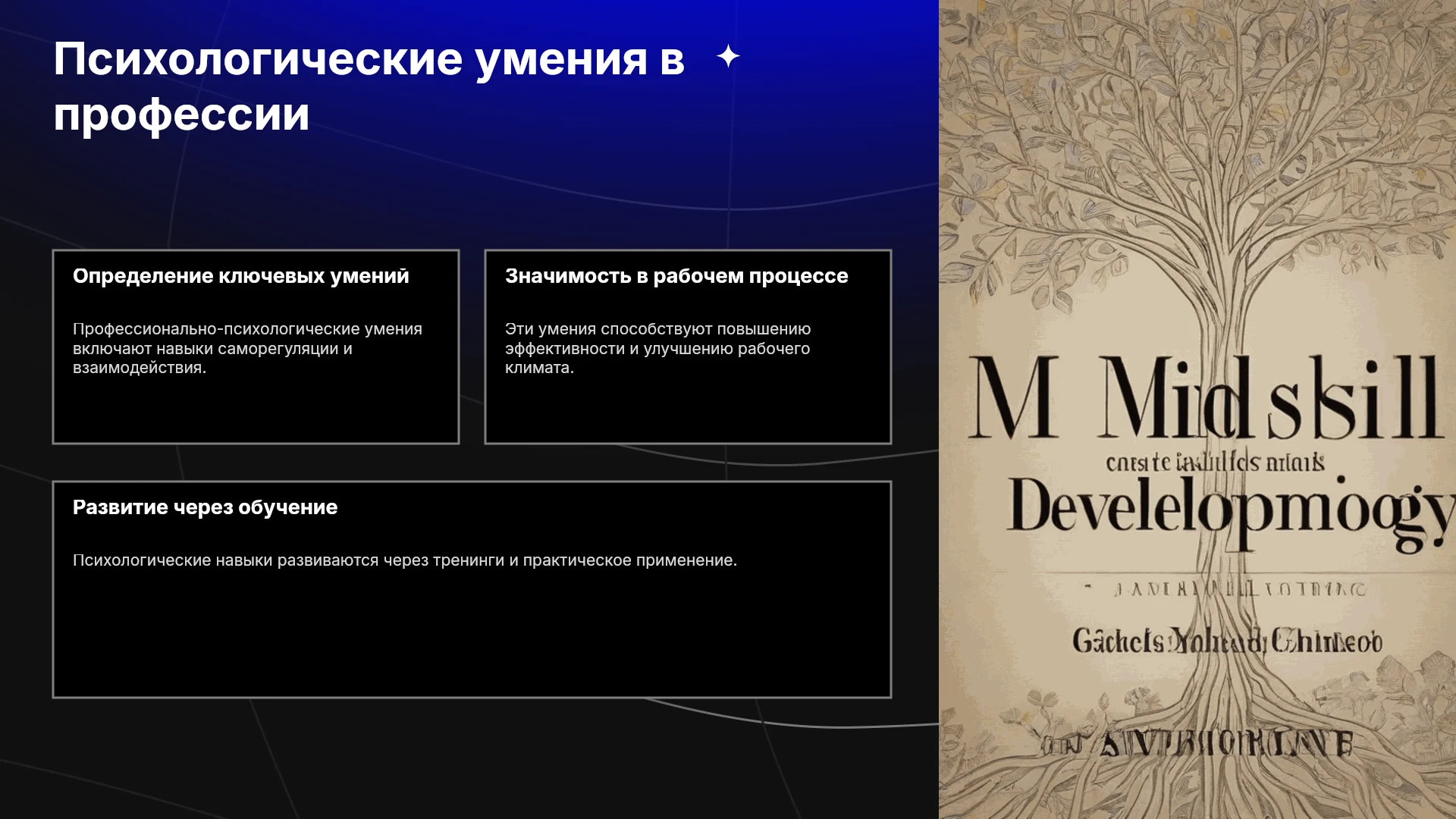Click the 'Mindskill' text on the illustration
Viewport: 1456px width, 819px height.
[1206, 400]
